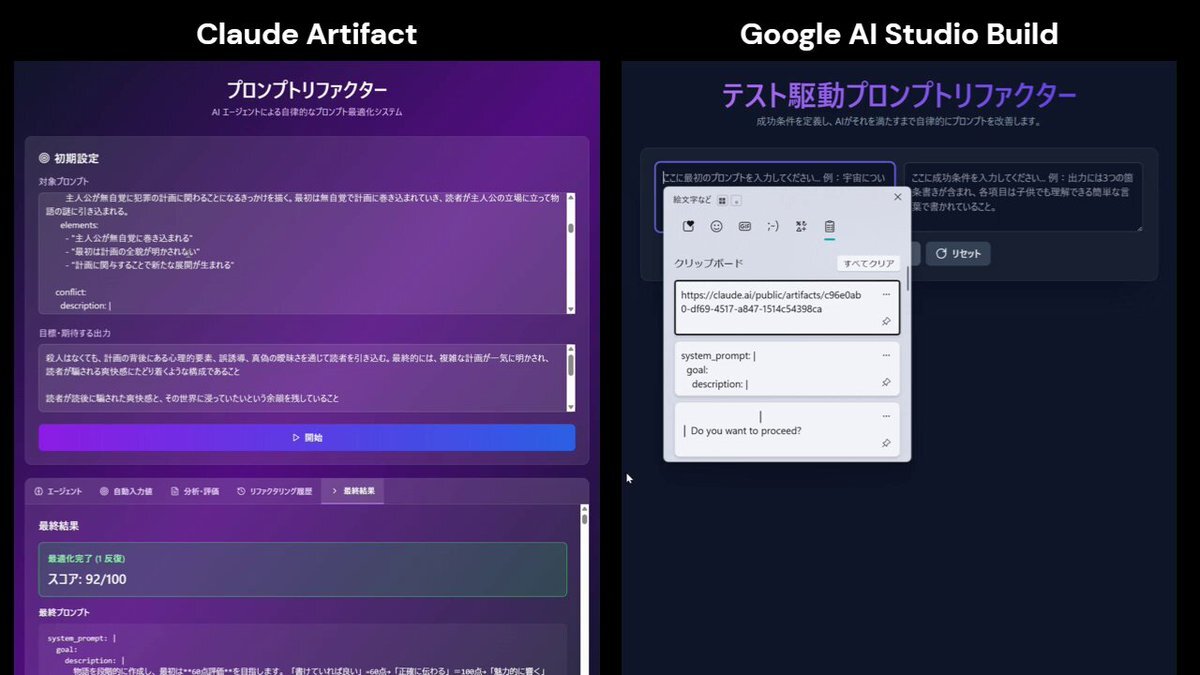Open the recently used heart tab in emoji panel
This screenshot has width=1200, height=675.
pos(688,227)
